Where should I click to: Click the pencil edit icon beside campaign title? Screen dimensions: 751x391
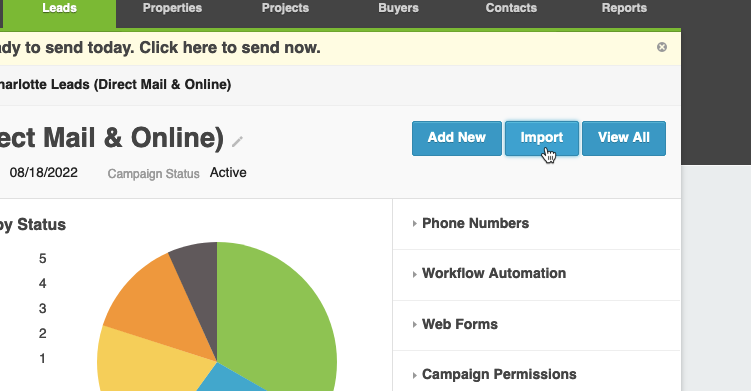238,141
